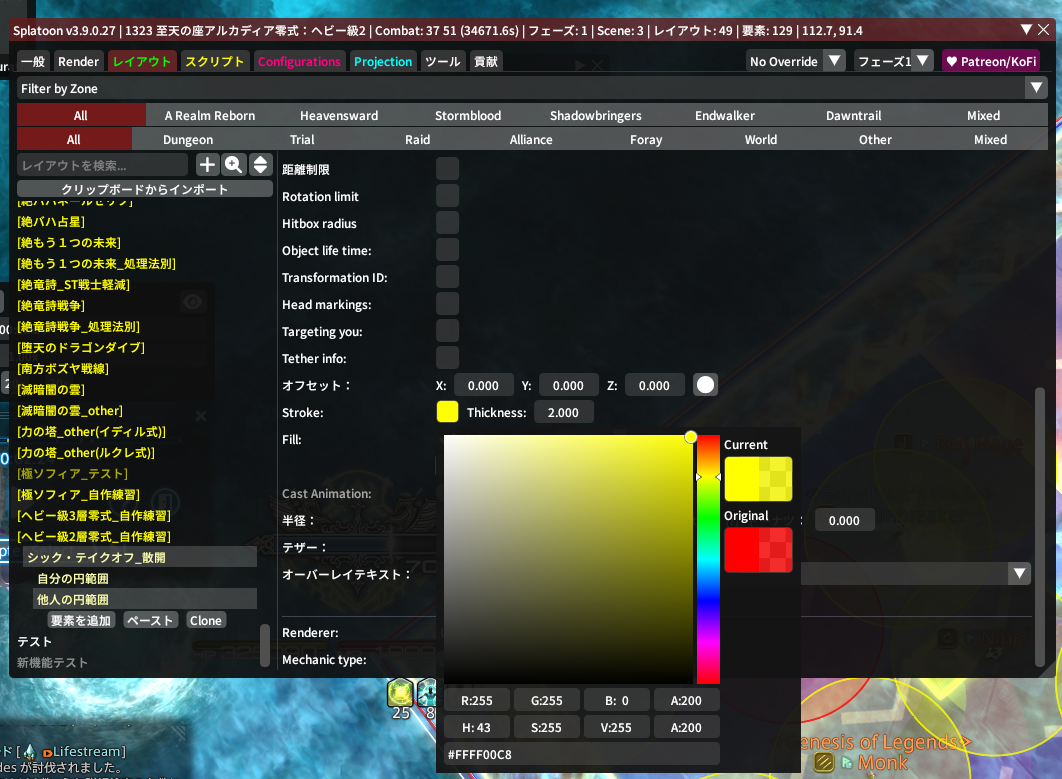Enable the Rotation limit checkbox
The width and height of the screenshot is (1062, 779).
(447, 196)
